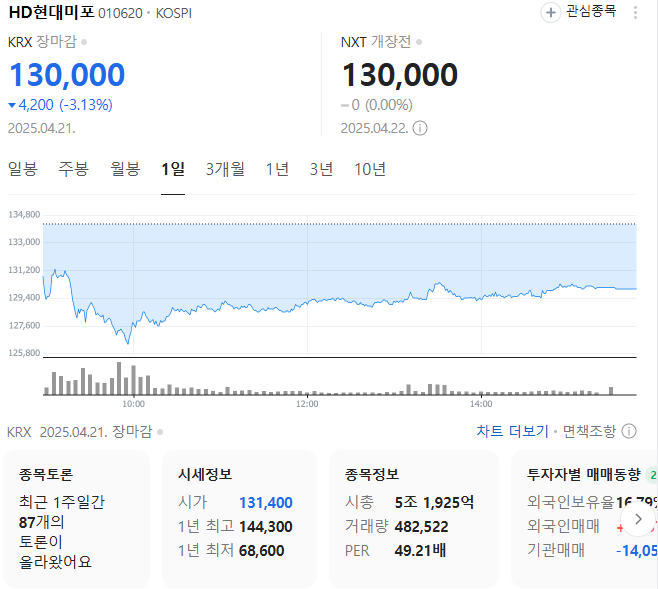Click the NXT change 0 (0.00%)
This screenshot has width=658, height=589.
pos(377,105)
